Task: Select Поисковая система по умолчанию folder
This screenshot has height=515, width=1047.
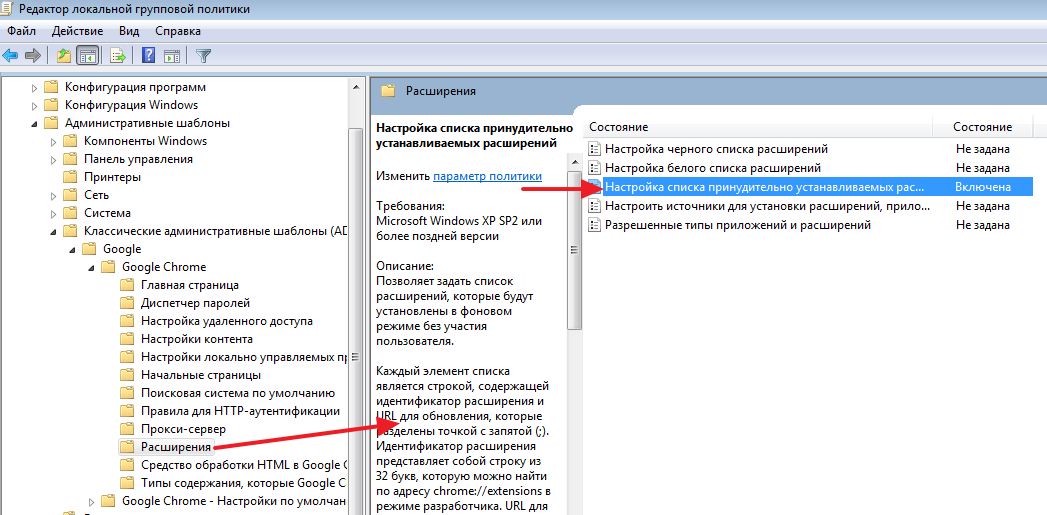Action: [238, 393]
